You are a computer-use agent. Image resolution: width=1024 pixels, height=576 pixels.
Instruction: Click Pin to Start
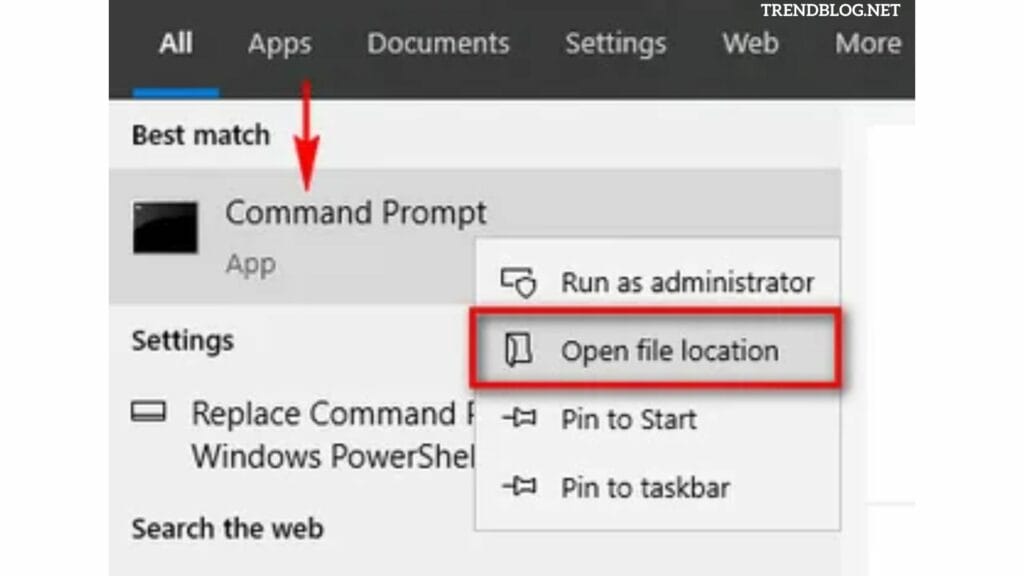click(628, 420)
